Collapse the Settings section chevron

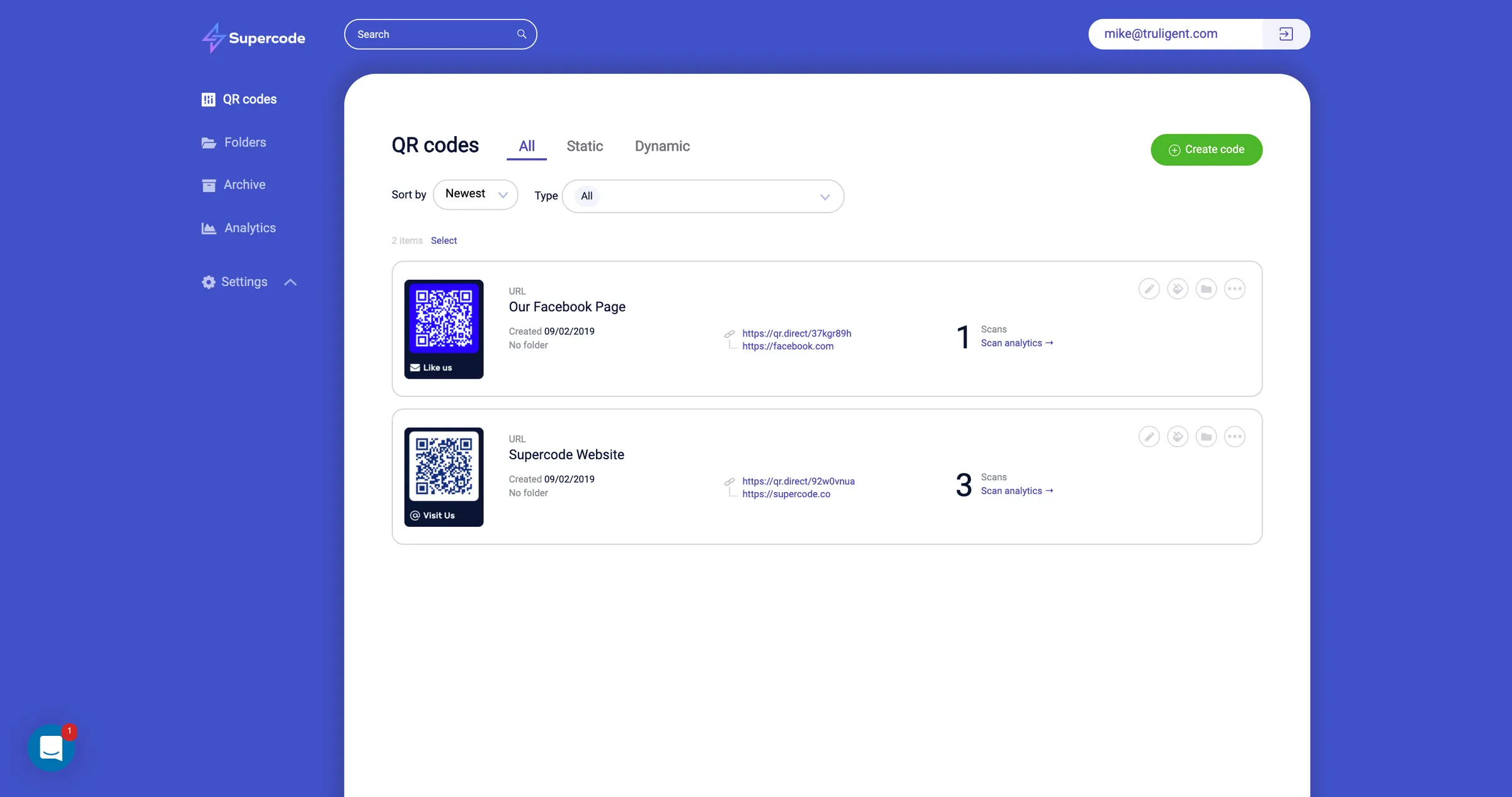(x=290, y=282)
